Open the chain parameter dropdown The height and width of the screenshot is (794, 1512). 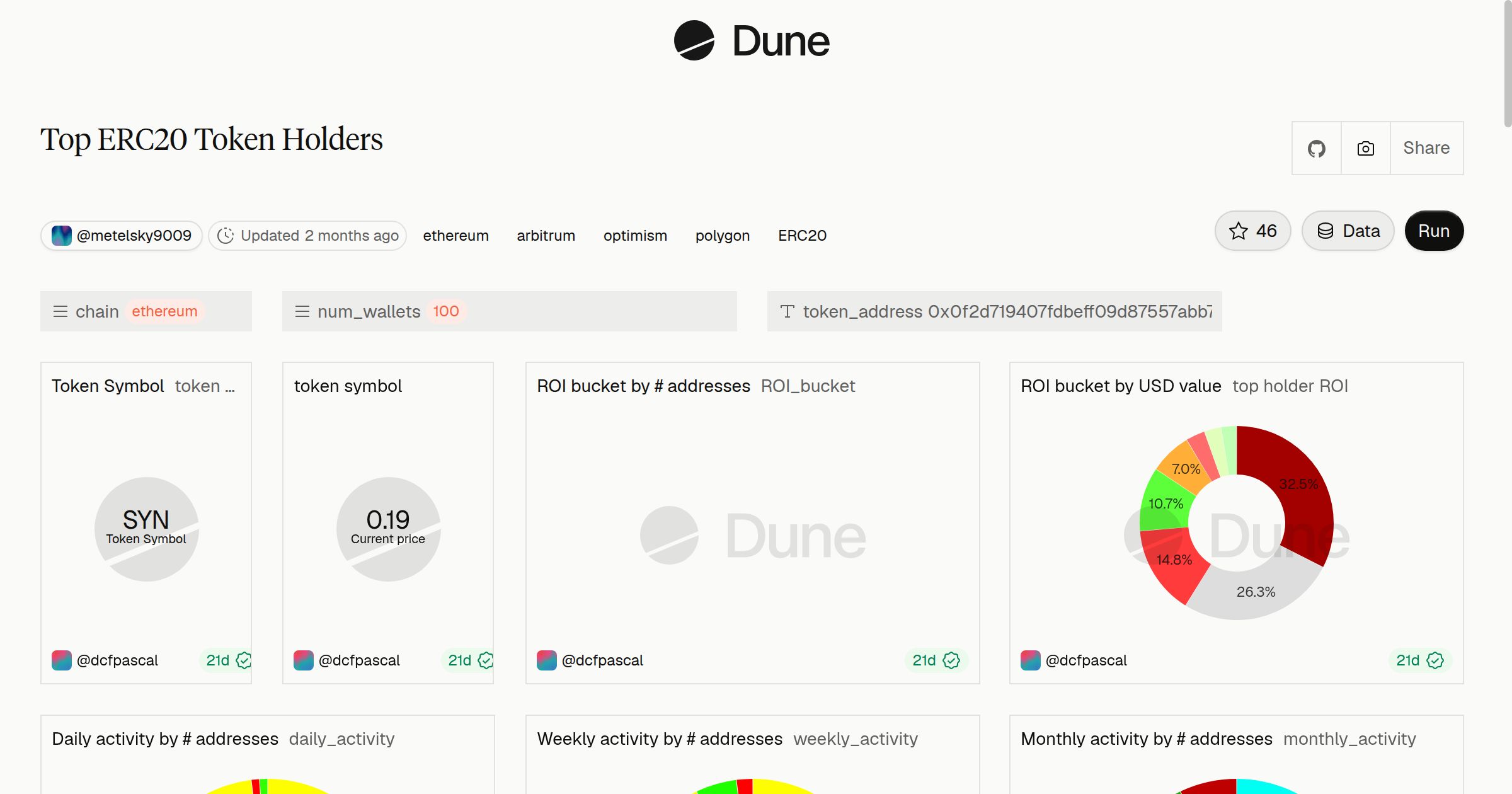(146, 311)
